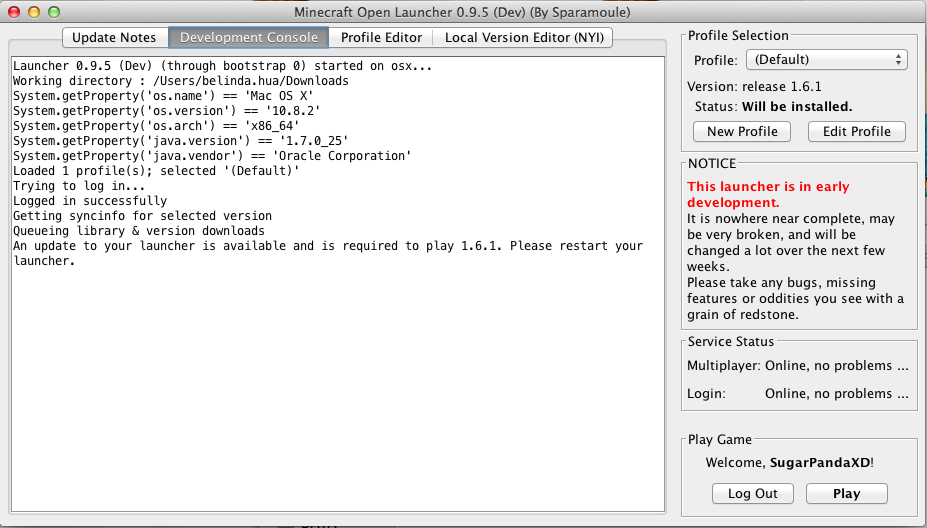Viewport: 927px width, 528px height.
Task: Click the Multiplayer service status row
Action: (x=798, y=366)
